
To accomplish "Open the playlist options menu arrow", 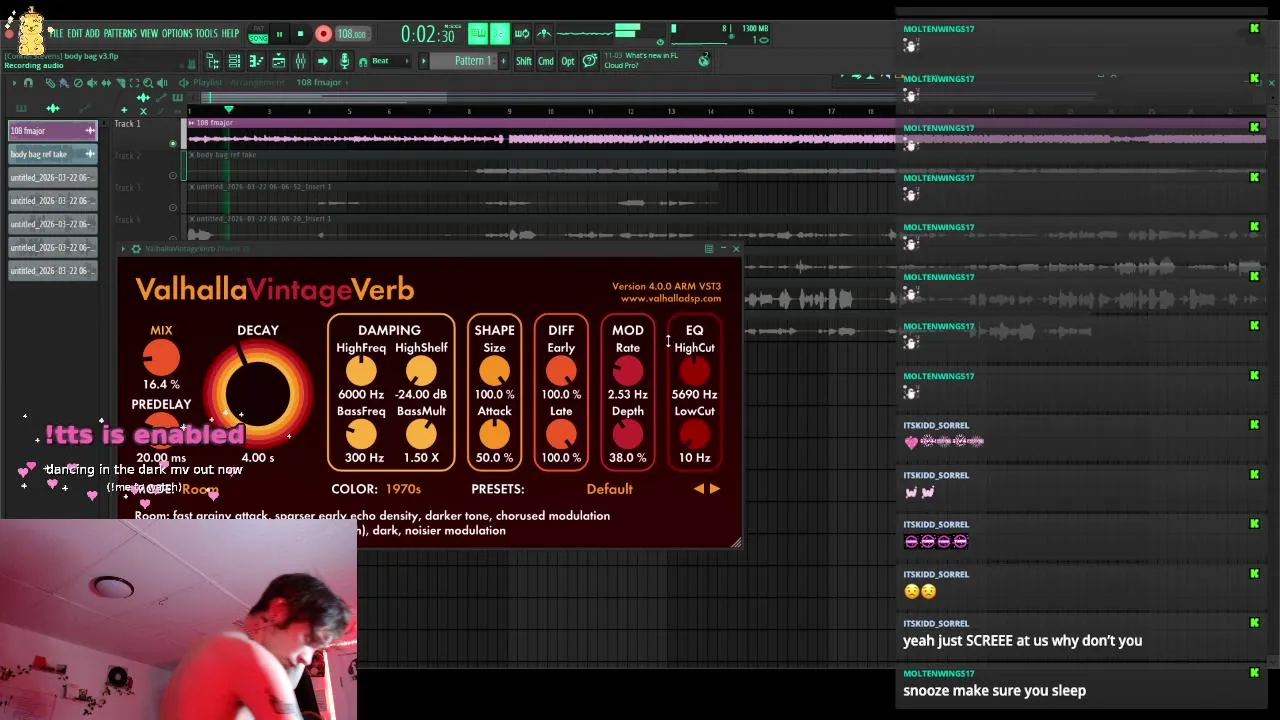I will (14, 83).
